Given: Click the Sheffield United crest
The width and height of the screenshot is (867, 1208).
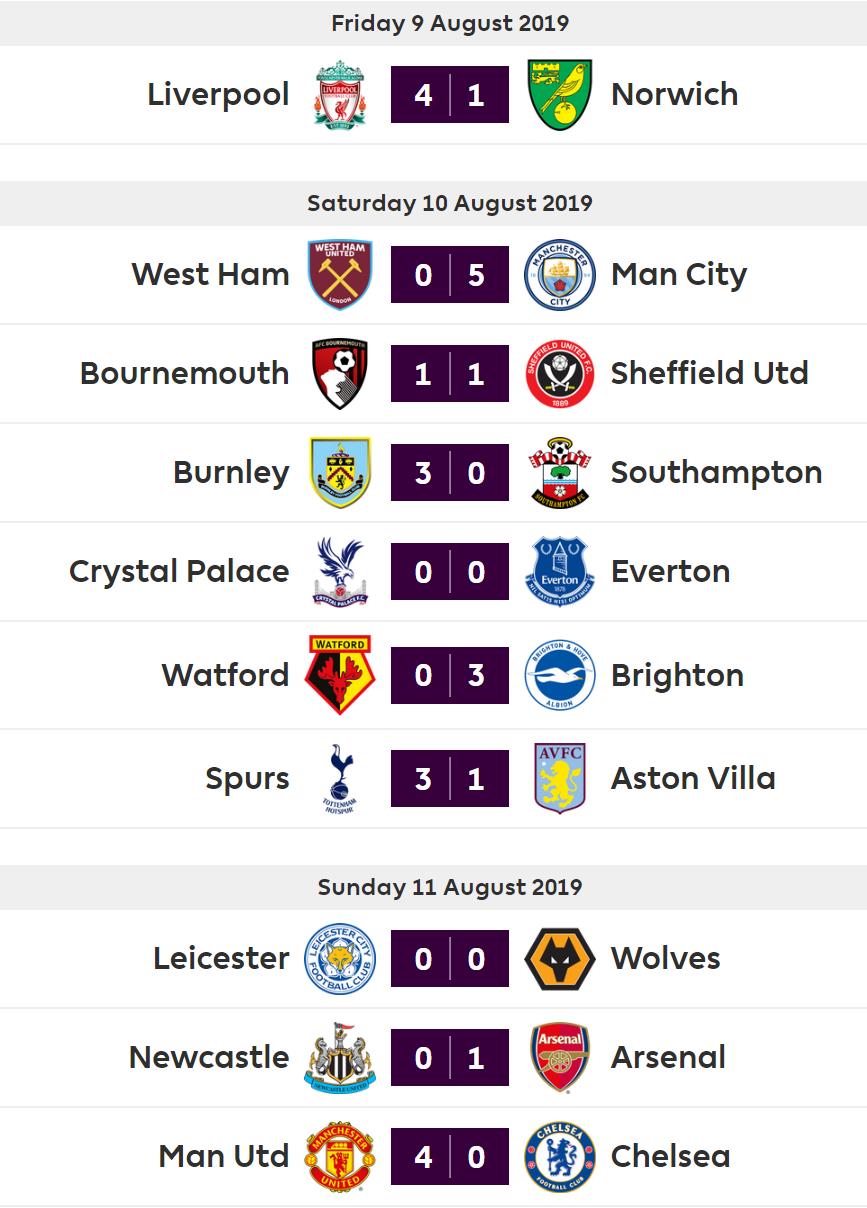Looking at the screenshot, I should [x=560, y=373].
